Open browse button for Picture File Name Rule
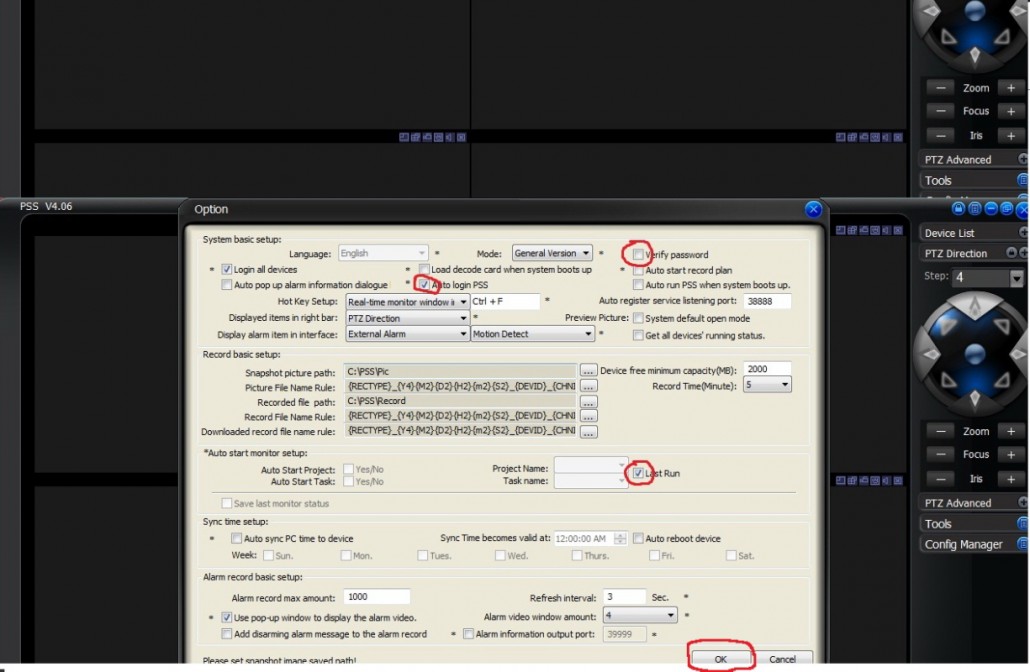1030x672 pixels. [x=589, y=386]
